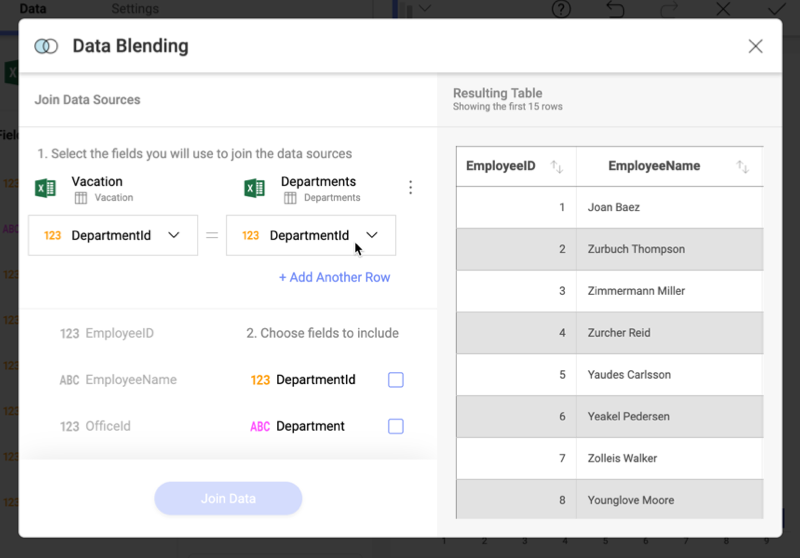Sort by EmployeeID column arrows
The height and width of the screenshot is (558, 800).
click(557, 167)
